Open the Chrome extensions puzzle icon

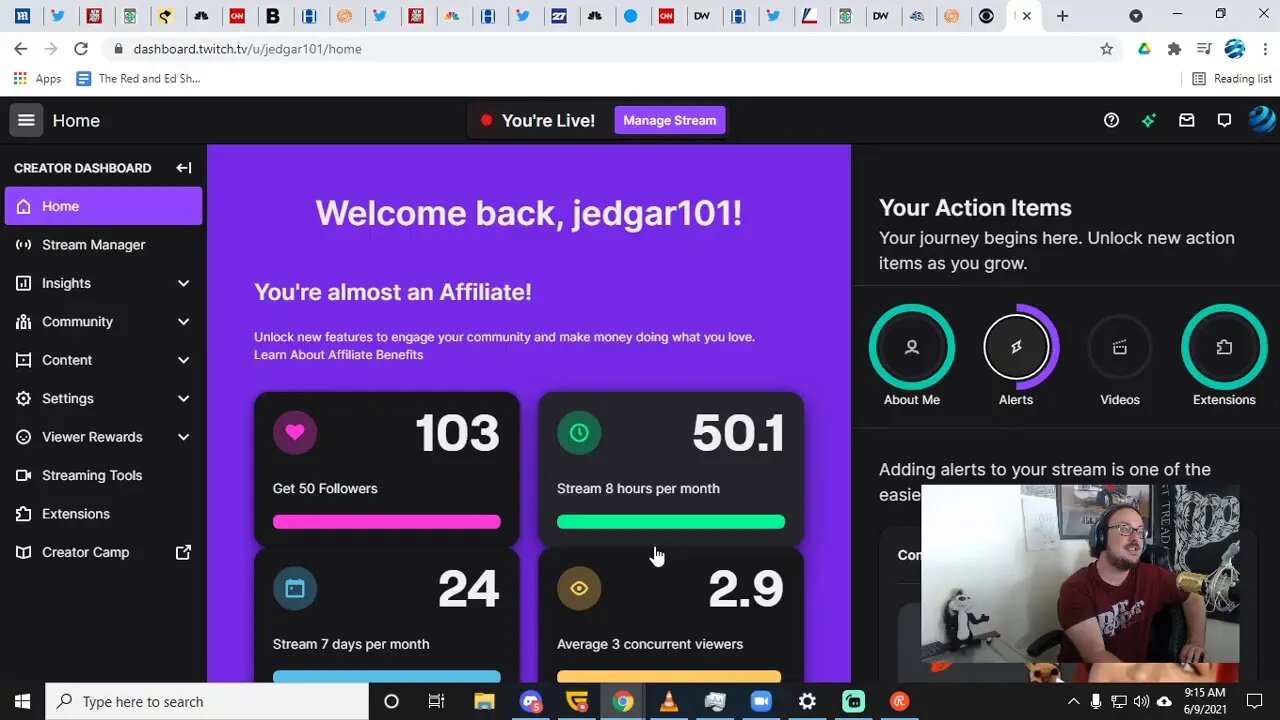[1174, 49]
